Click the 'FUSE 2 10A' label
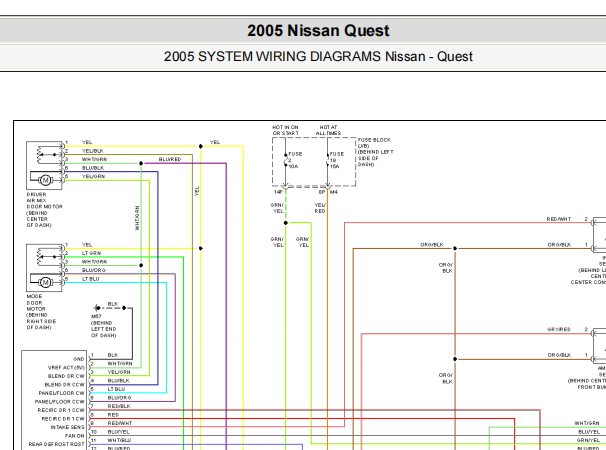Screen dimensions: 606x450 coord(295,160)
